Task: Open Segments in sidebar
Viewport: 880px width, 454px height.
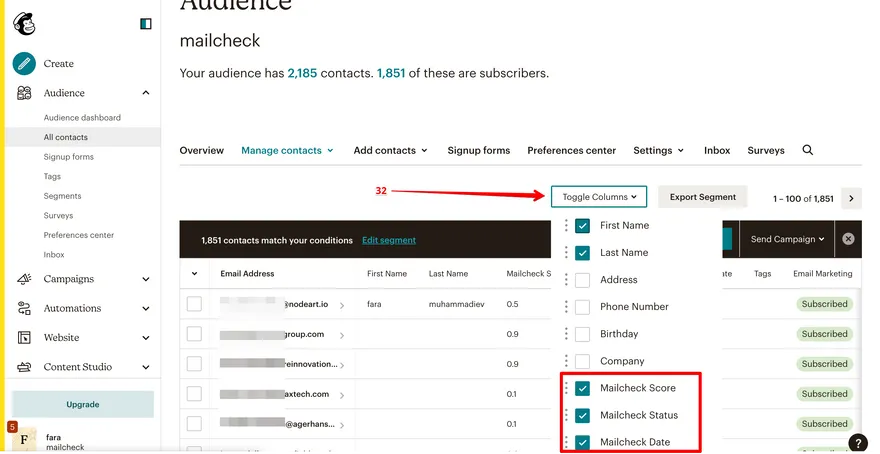Action: click(62, 196)
